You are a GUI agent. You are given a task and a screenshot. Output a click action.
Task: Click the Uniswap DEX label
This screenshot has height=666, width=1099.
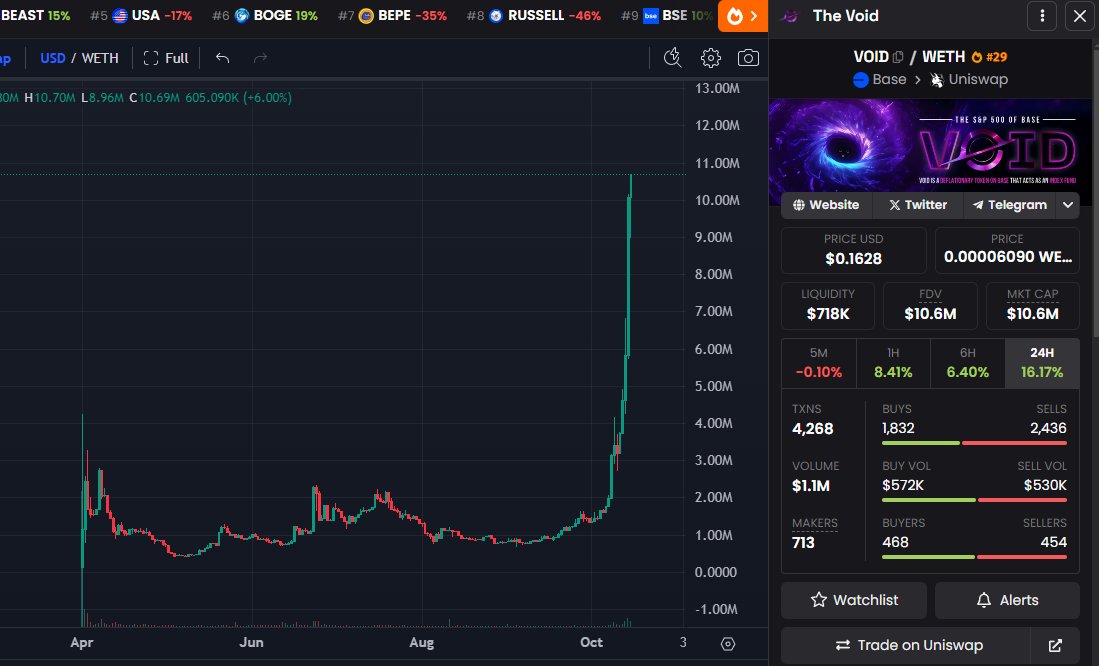click(x=969, y=79)
